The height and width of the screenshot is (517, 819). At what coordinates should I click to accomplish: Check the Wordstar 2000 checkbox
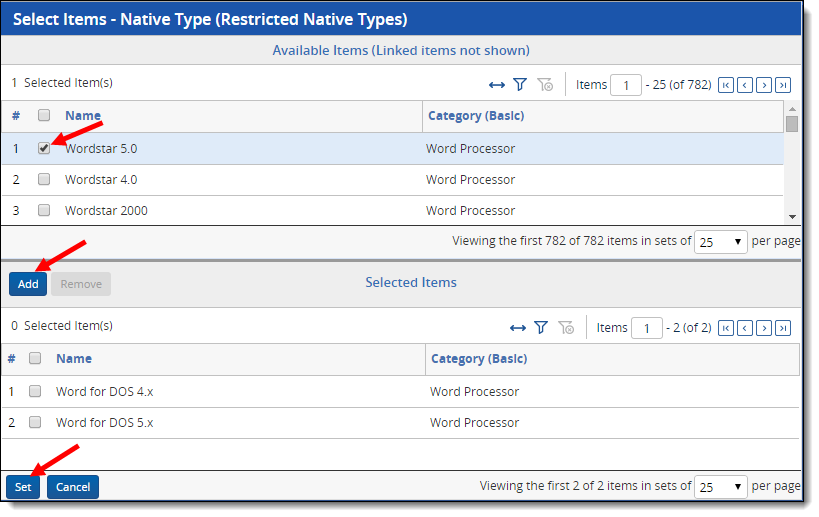point(44,210)
